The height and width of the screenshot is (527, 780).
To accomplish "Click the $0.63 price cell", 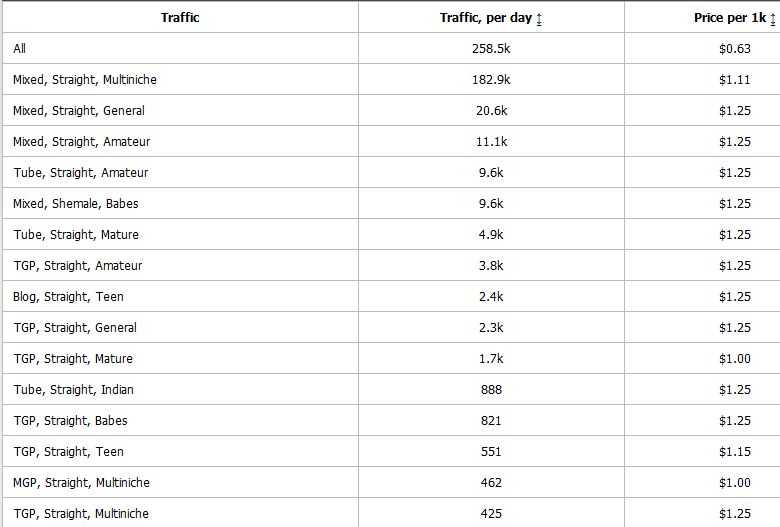I will click(734, 49).
